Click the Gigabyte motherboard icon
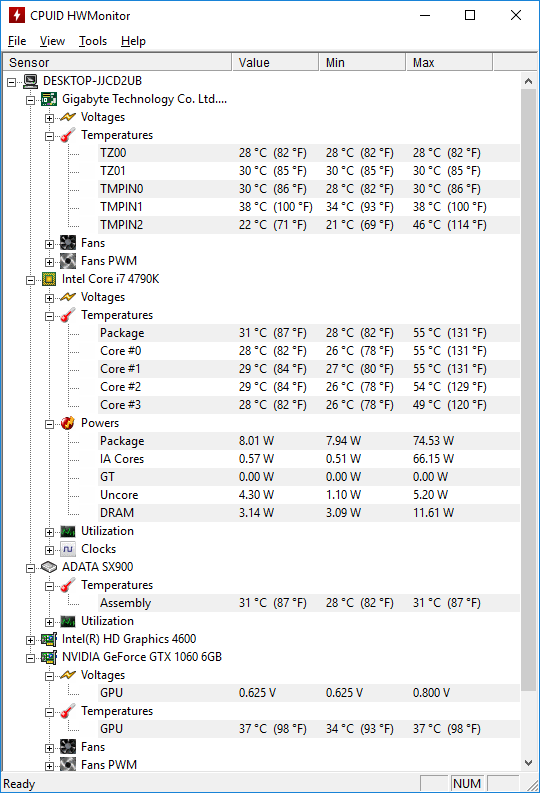Viewport: 540px width, 793px height. tap(49, 99)
